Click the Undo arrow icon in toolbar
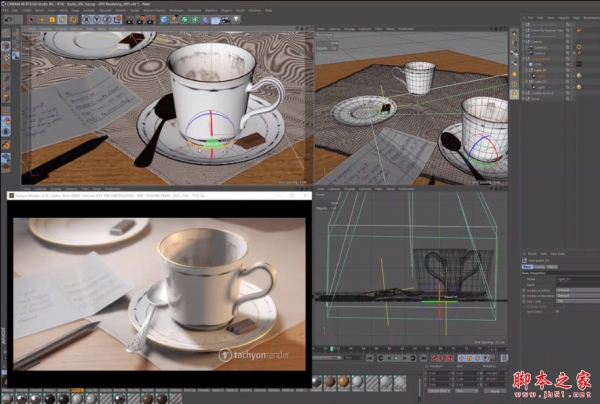This screenshot has height=404, width=600. pyautogui.click(x=8, y=19)
